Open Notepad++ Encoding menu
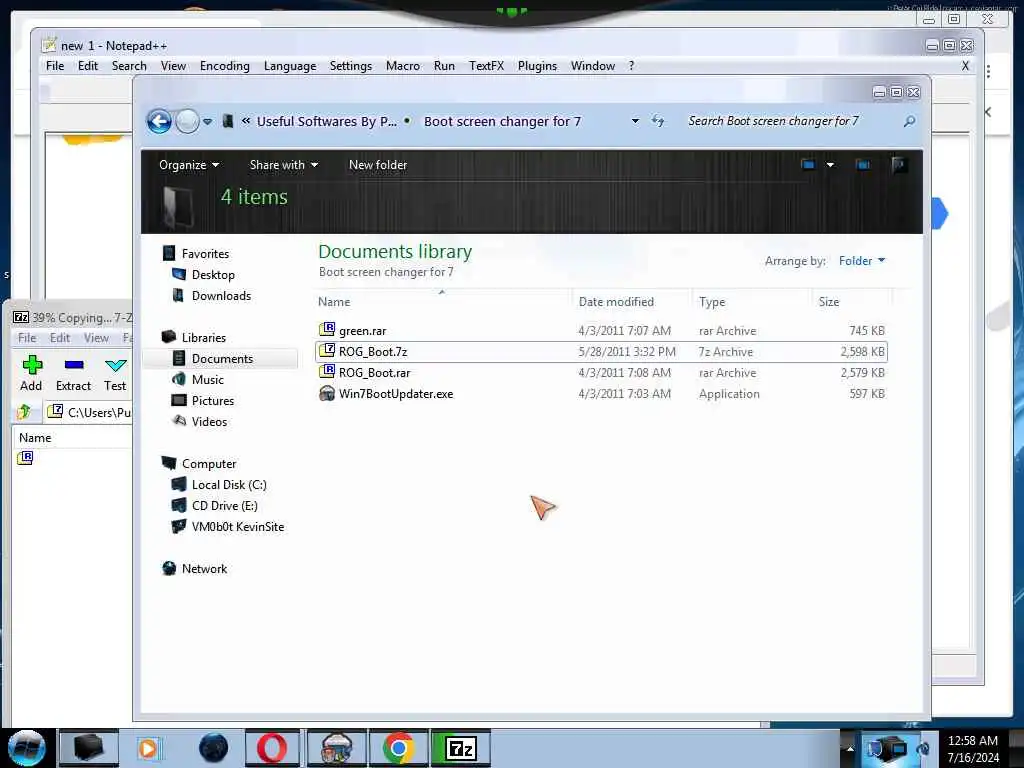1024x768 pixels. [x=225, y=66]
